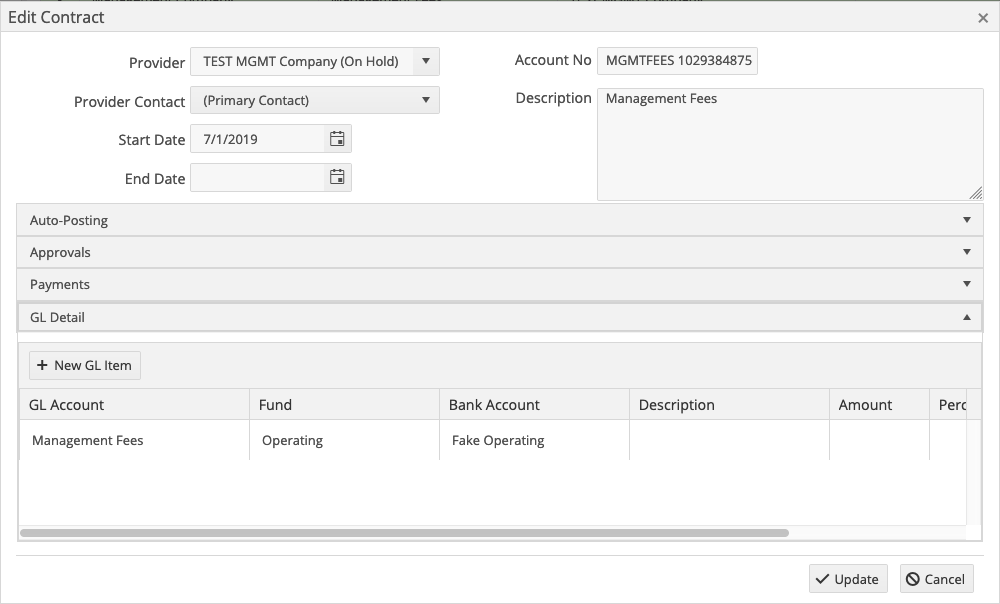
Task: Close the Edit Contract dialog
Action: [x=983, y=18]
